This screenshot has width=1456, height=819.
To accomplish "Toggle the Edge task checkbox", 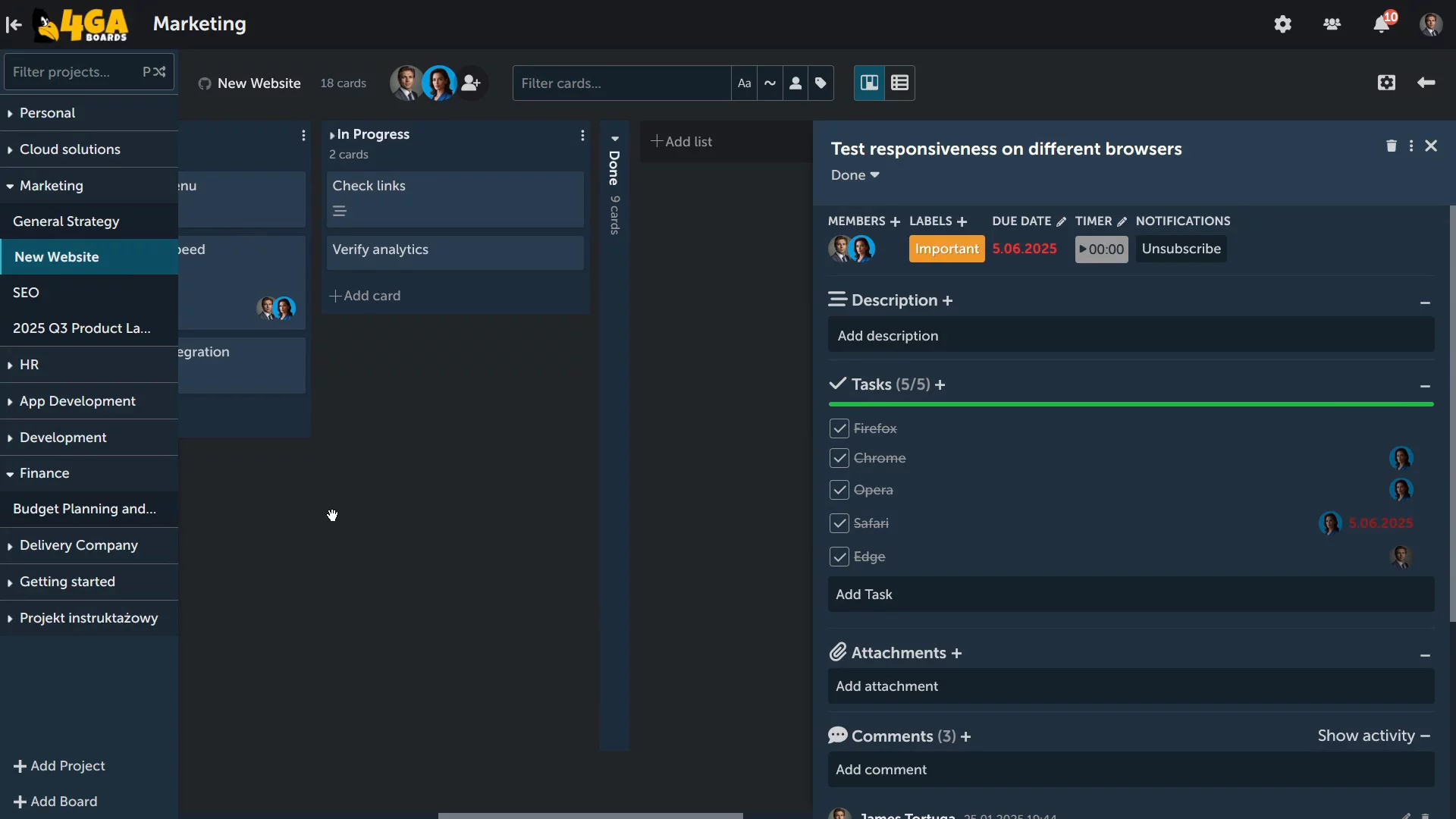I will click(839, 557).
